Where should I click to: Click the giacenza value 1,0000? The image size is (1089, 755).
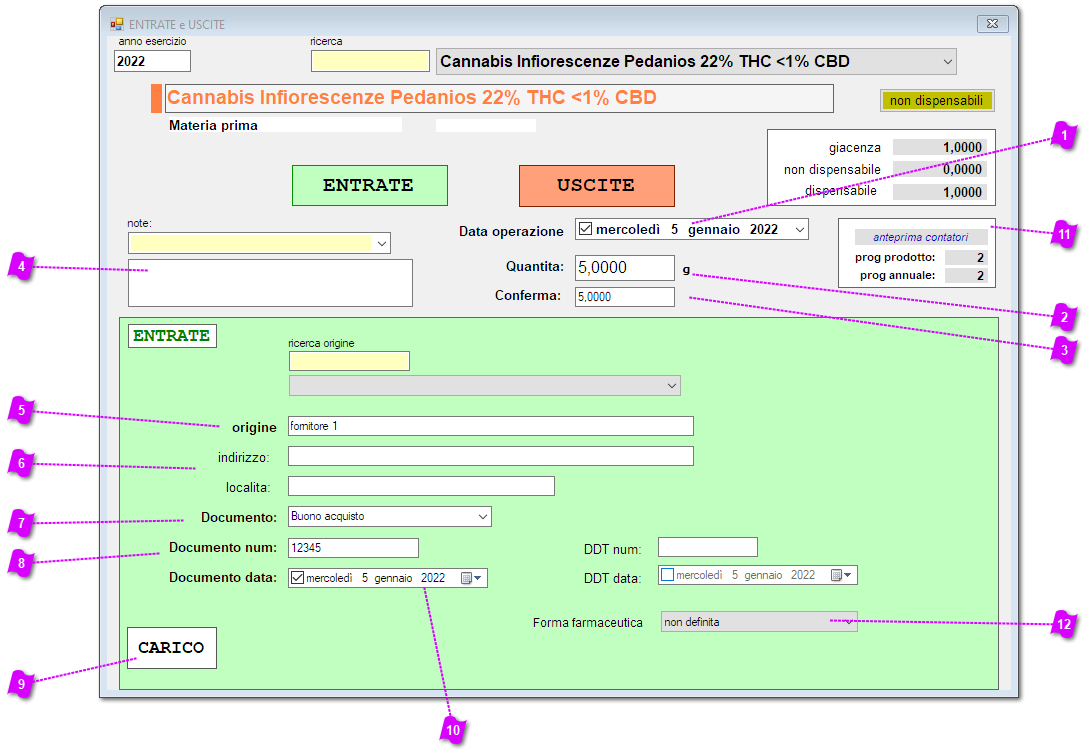(x=940, y=147)
